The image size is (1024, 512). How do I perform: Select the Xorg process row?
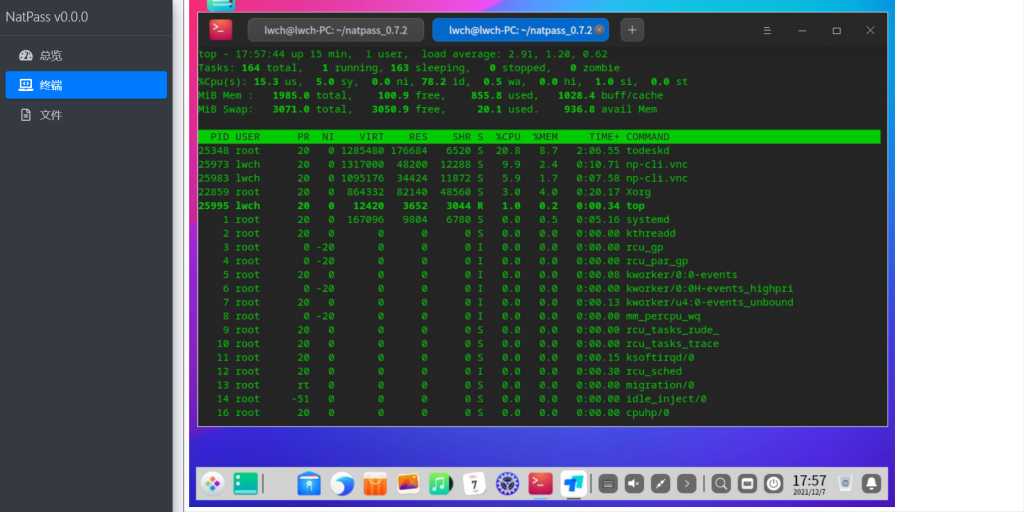[539, 192]
